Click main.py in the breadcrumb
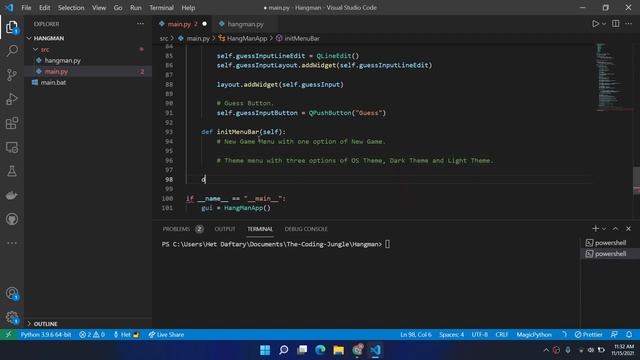 point(198,38)
